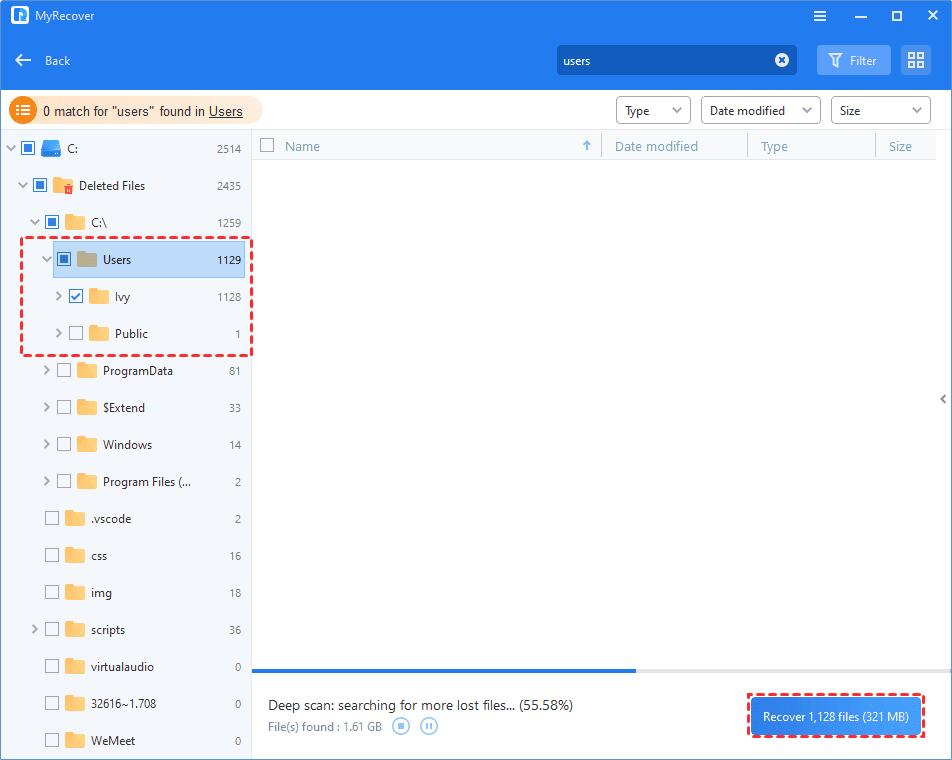Switch to grid view layout
Viewport: 952px width, 760px height.
pyautogui.click(x=915, y=60)
